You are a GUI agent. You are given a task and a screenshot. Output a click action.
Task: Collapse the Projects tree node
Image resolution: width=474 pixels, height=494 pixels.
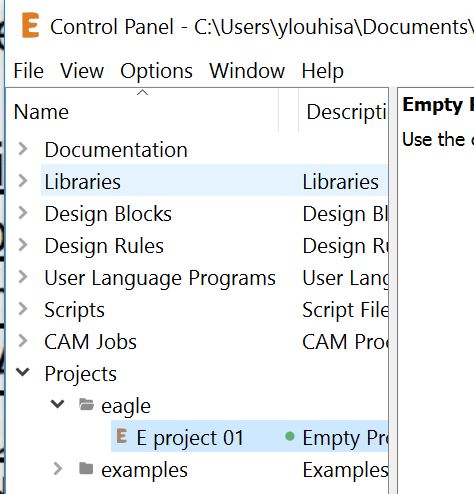point(23,372)
